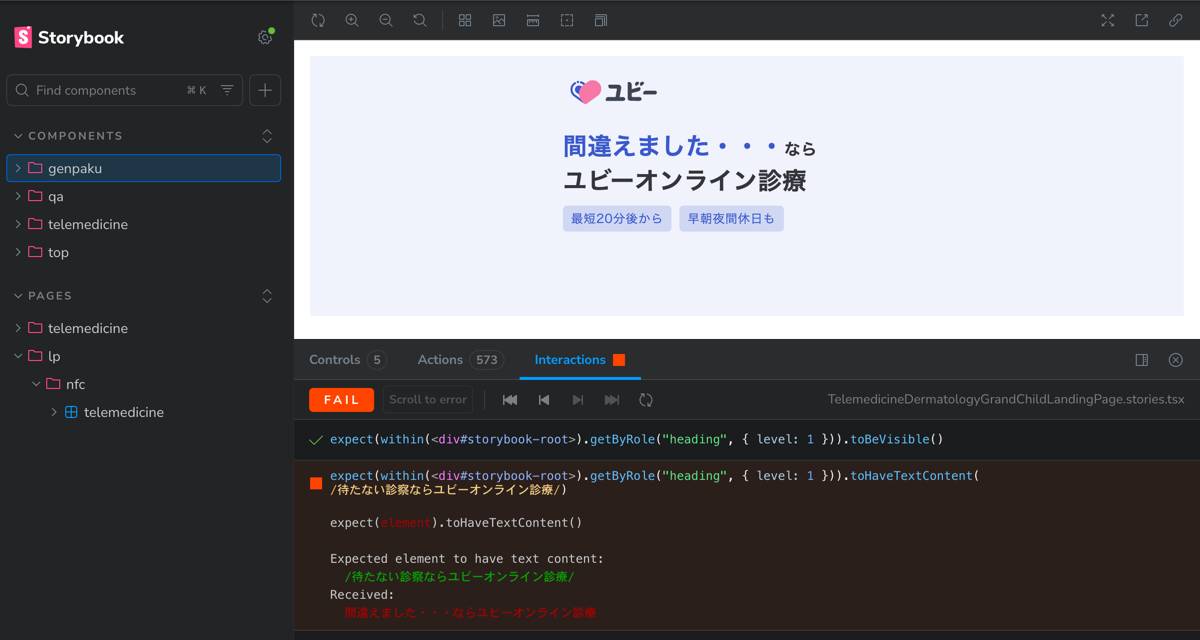Select the failing toHaveTextContent interaction row
Image resolution: width=1200 pixels, height=640 pixels.
click(747, 482)
